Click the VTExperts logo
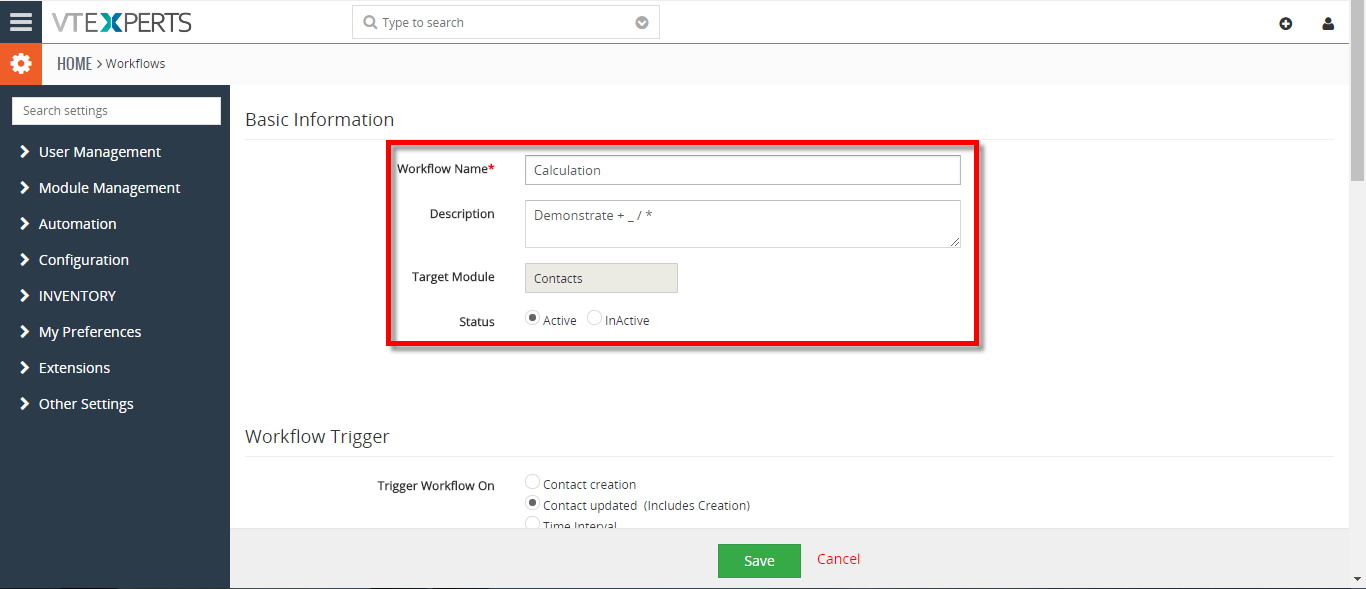 pyautogui.click(x=122, y=22)
